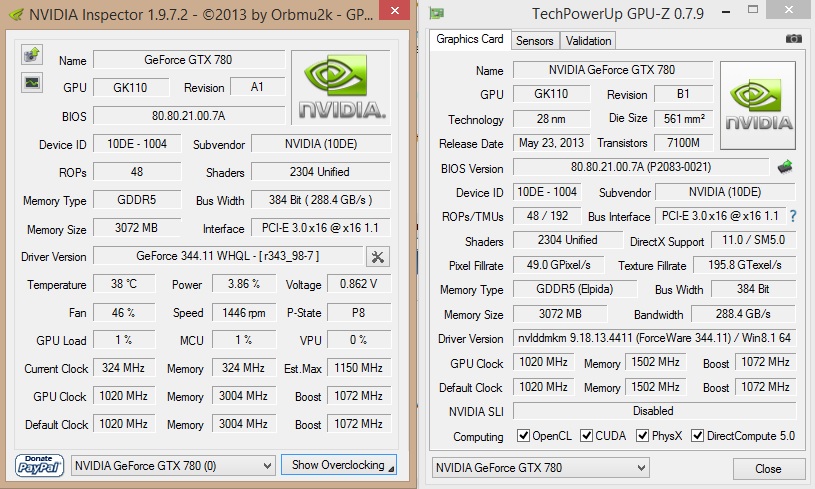Open the sensor monitoring graph icon in NVIDIA Inspector
The image size is (815, 489).
click(x=32, y=83)
